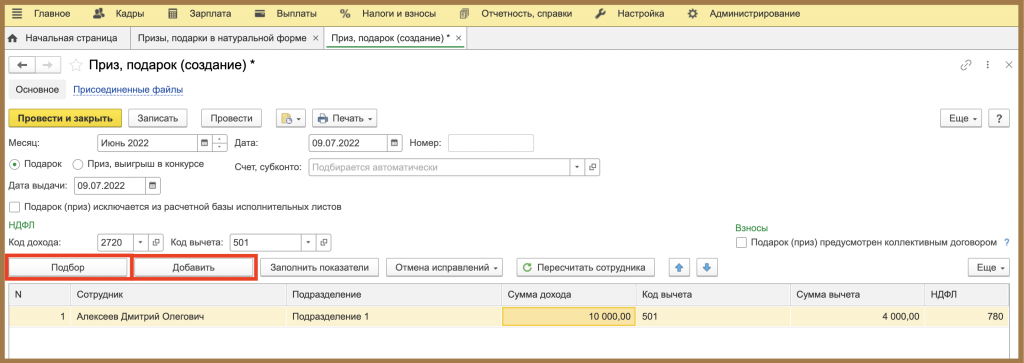Close the Призы, подарки в натуральной форме tab

[x=316, y=39]
